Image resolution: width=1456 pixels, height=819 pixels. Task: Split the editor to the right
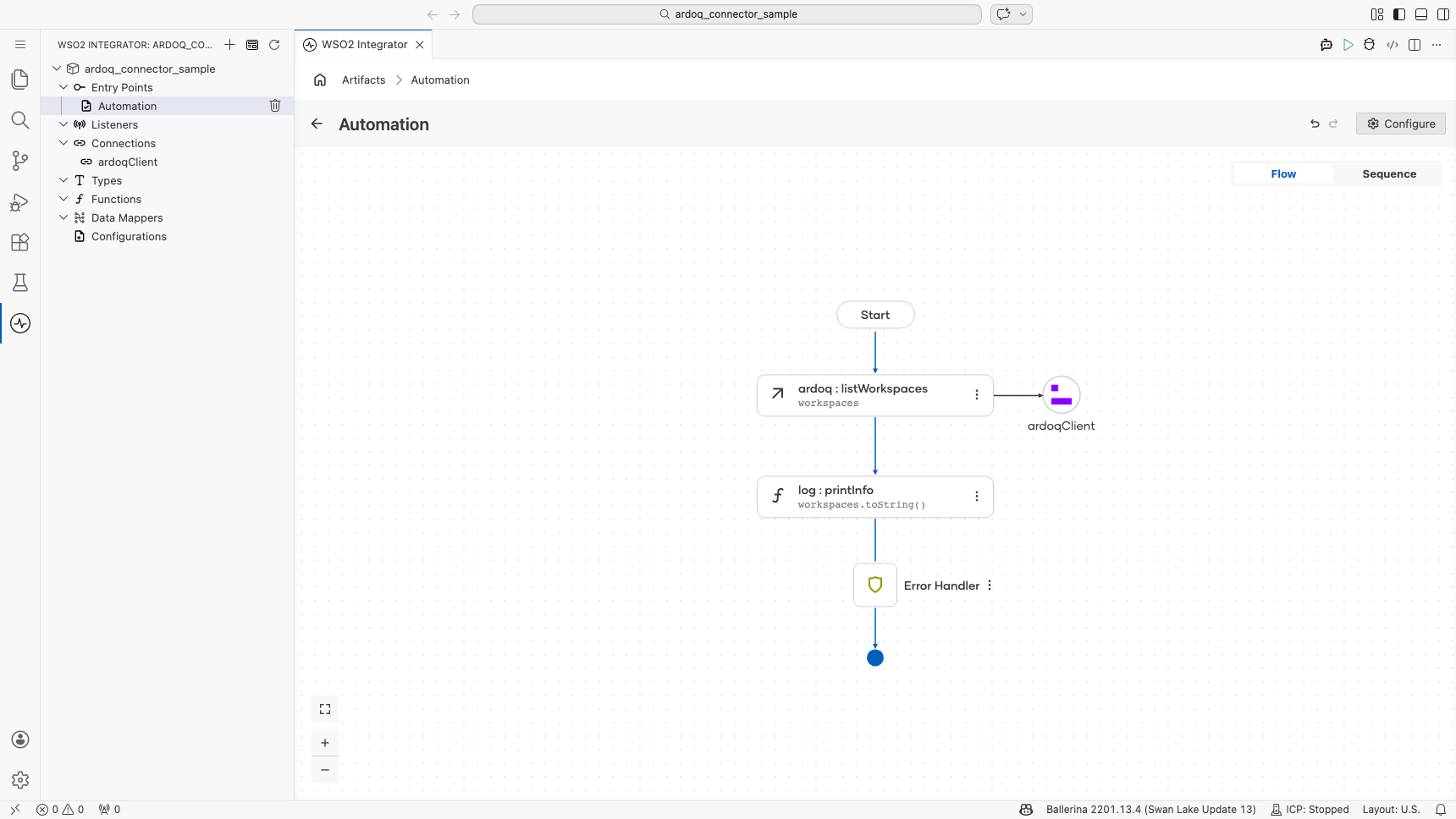coord(1415,45)
